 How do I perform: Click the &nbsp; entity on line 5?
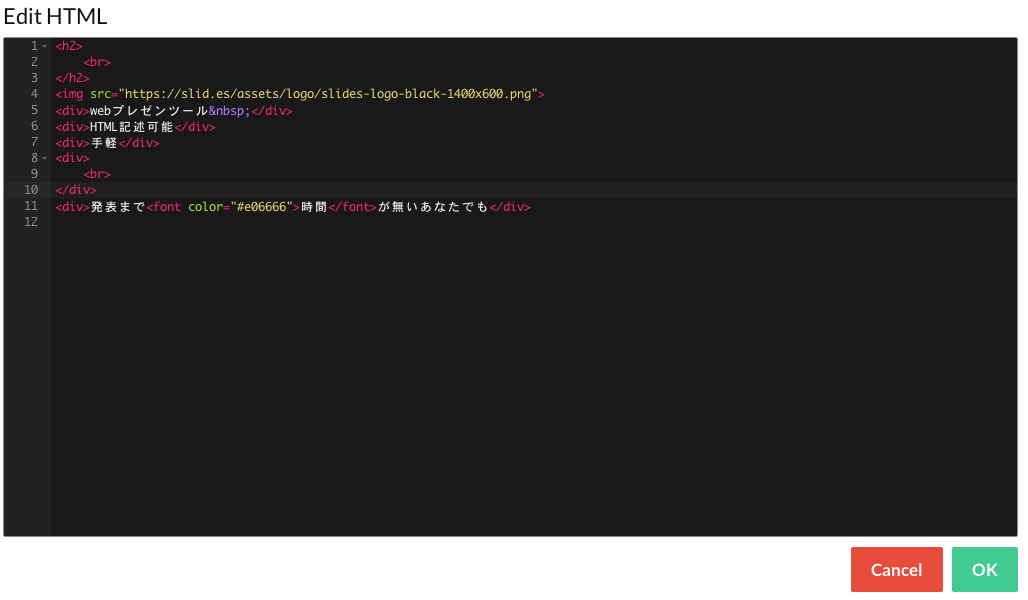(x=229, y=111)
